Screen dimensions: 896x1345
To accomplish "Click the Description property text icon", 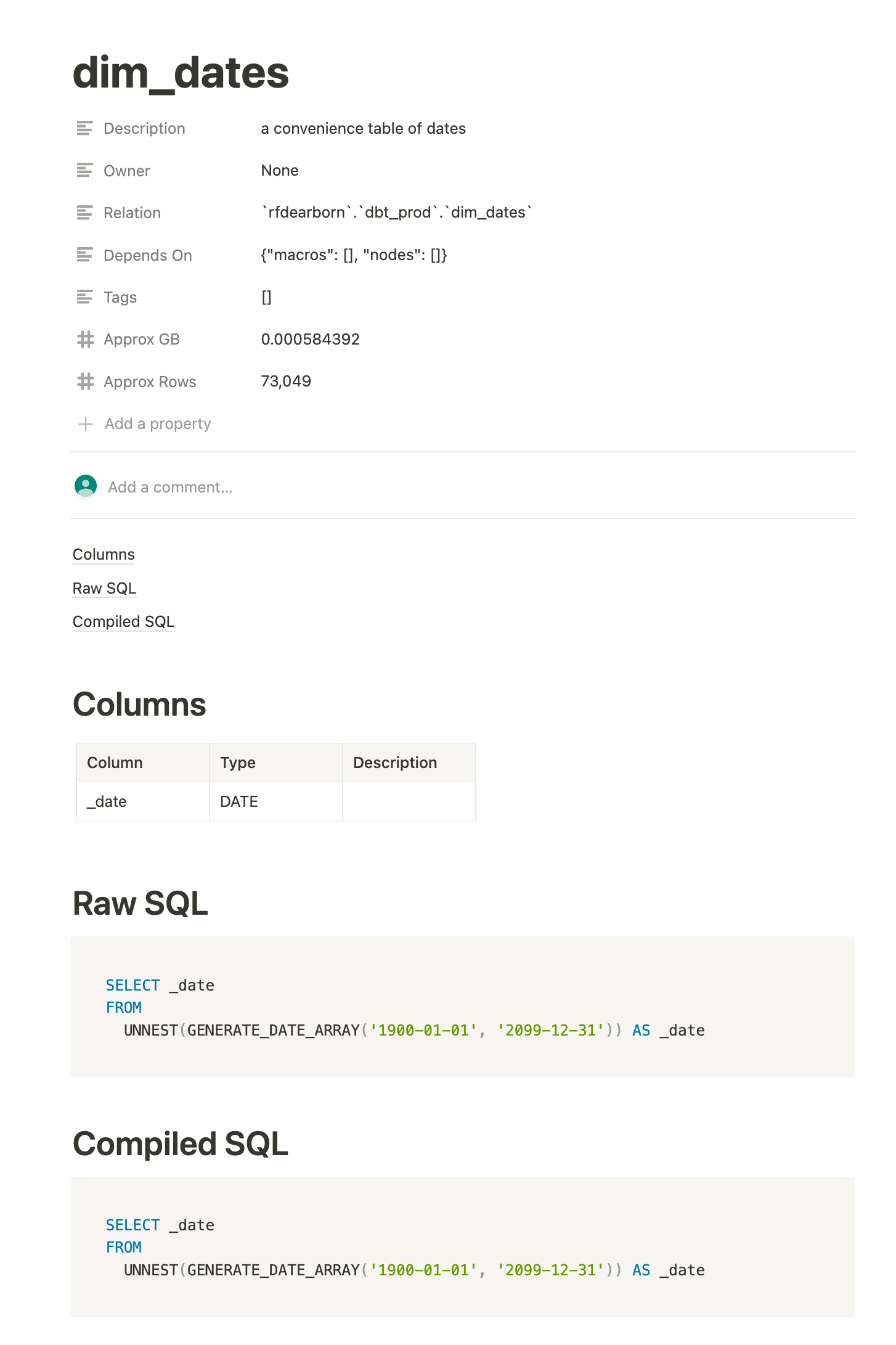I will 84,128.
